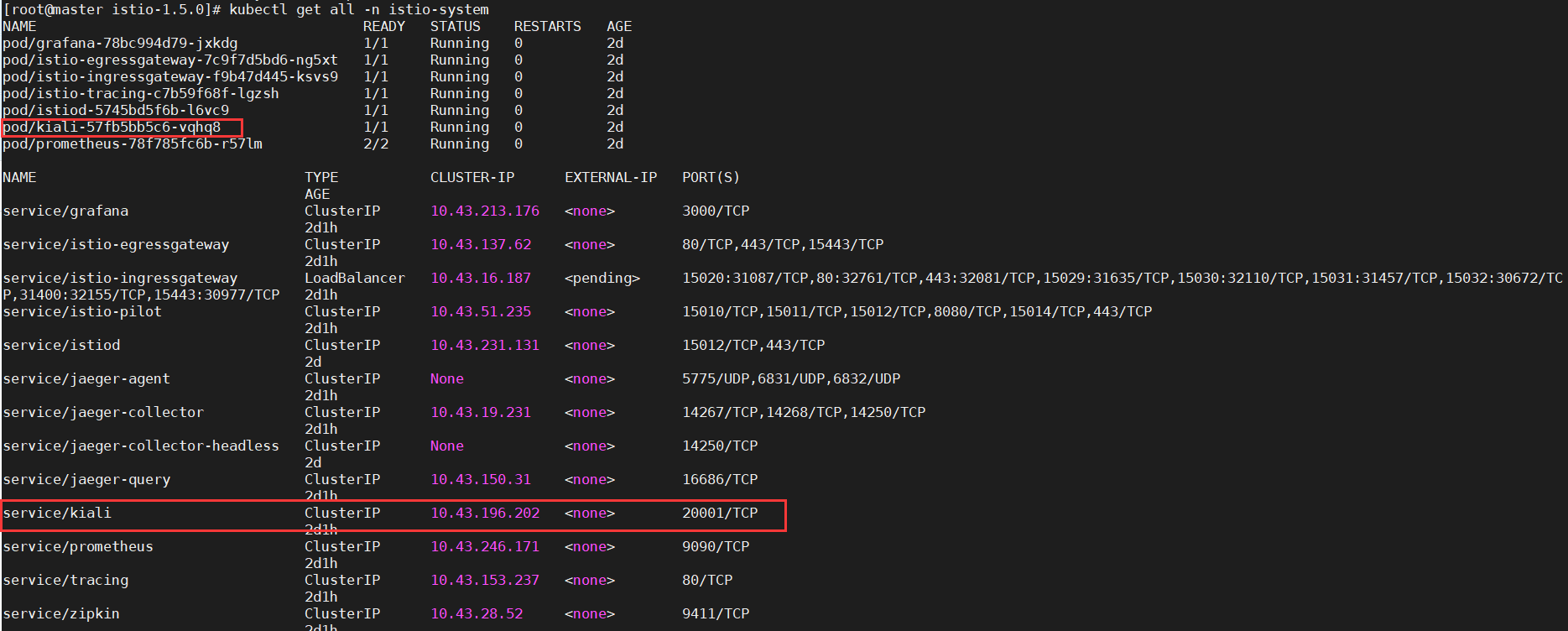Click zipkin port 9411/TCP
Viewport: 1568px width, 631px height.
click(x=716, y=614)
